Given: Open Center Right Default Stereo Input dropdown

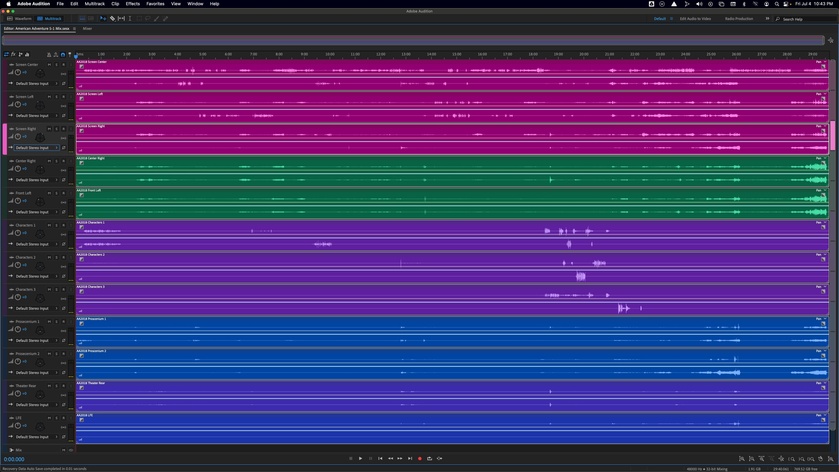Looking at the screenshot, I should [x=36, y=180].
